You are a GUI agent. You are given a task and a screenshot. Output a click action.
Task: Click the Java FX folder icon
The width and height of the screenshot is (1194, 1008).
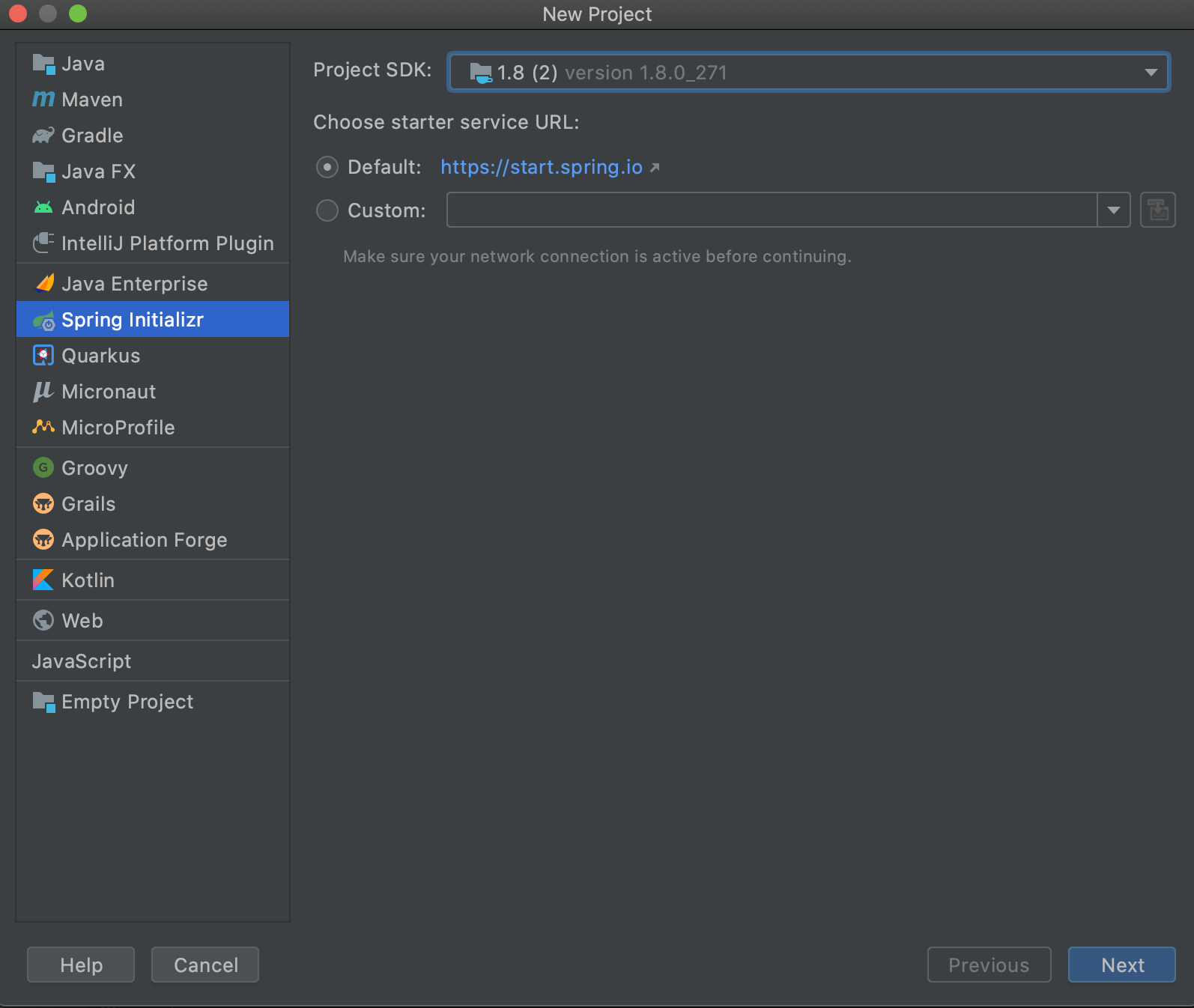[43, 171]
